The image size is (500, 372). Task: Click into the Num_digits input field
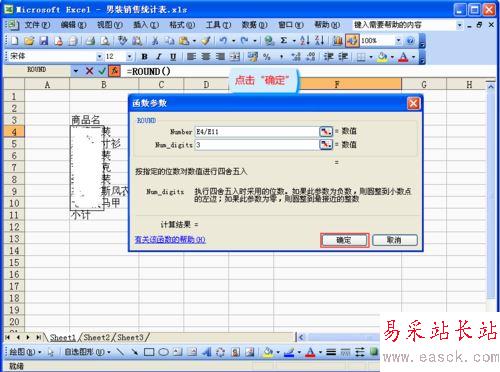(257, 144)
